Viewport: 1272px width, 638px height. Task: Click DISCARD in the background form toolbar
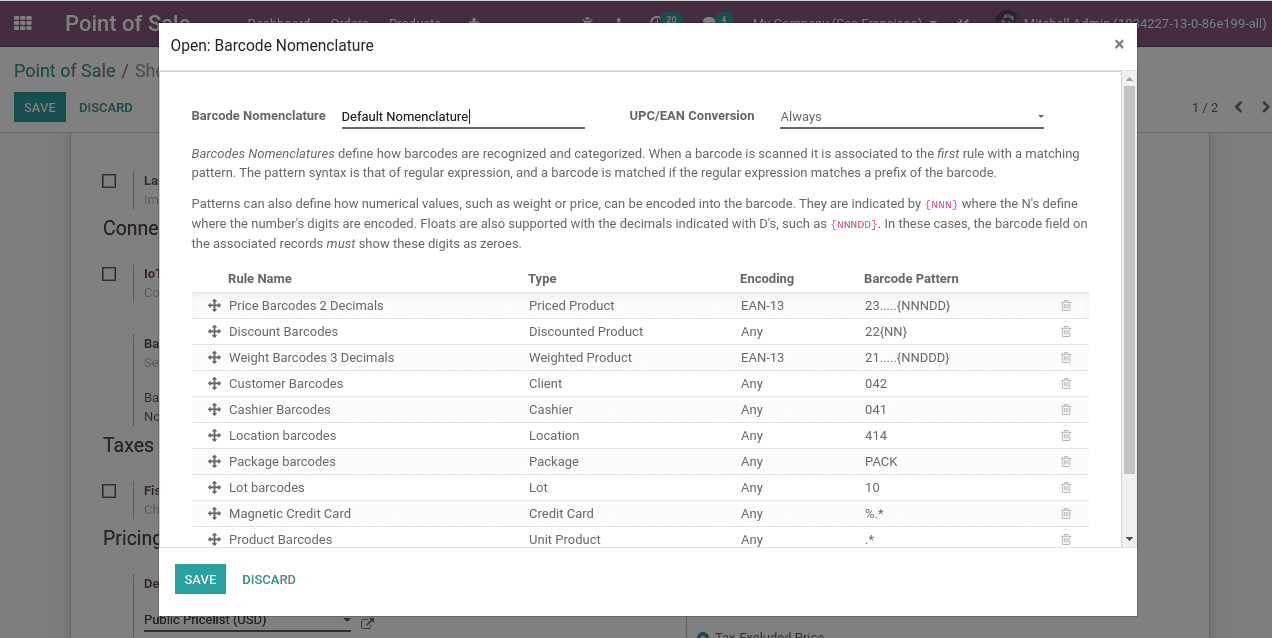pyautogui.click(x=106, y=107)
